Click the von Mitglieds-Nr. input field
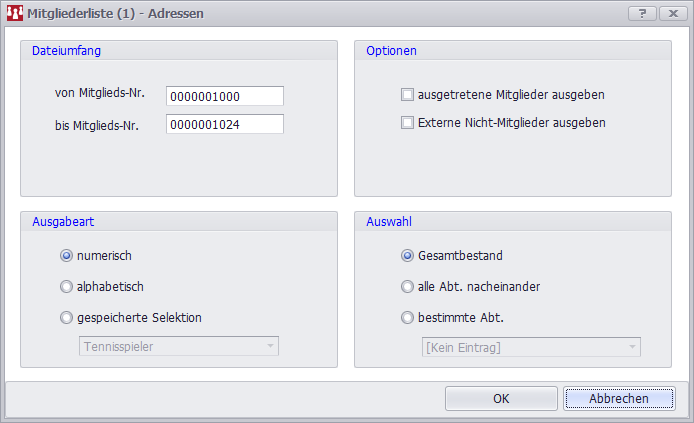This screenshot has width=694, height=423. tap(225, 96)
